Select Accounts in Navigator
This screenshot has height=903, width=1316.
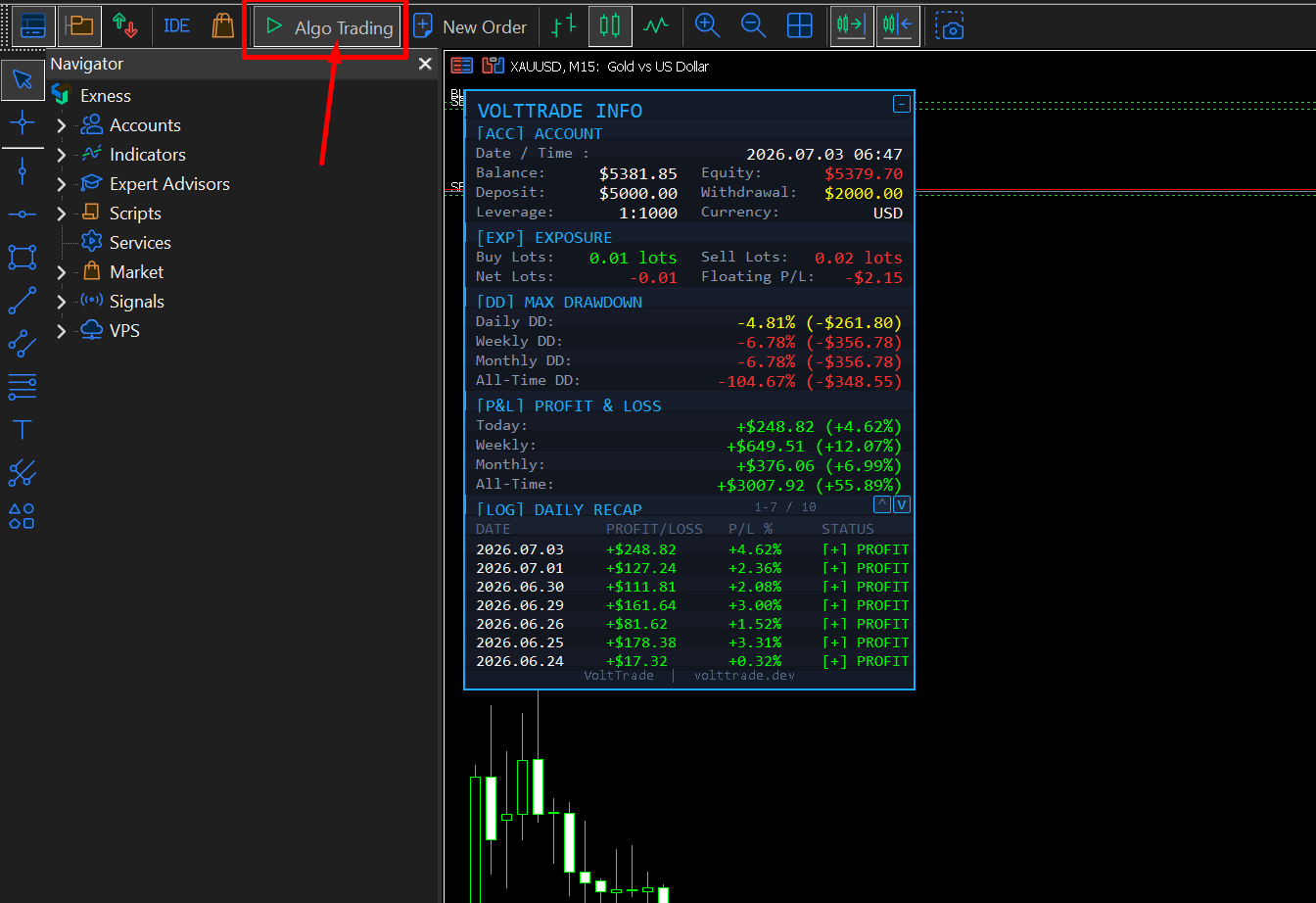click(x=145, y=125)
